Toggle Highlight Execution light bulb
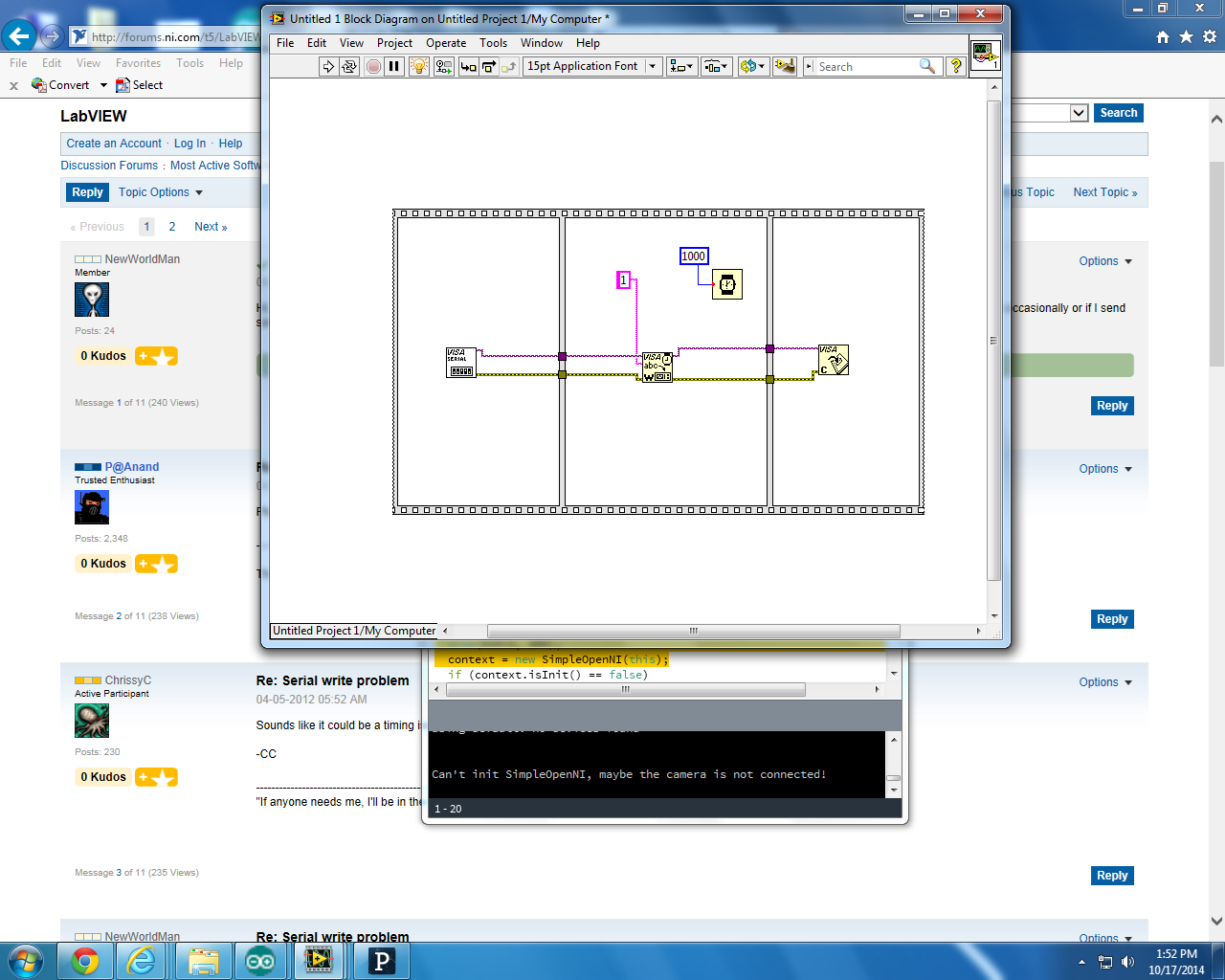 pyautogui.click(x=418, y=66)
